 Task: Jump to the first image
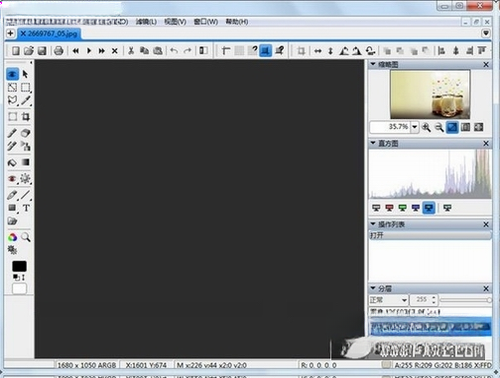click(x=76, y=51)
